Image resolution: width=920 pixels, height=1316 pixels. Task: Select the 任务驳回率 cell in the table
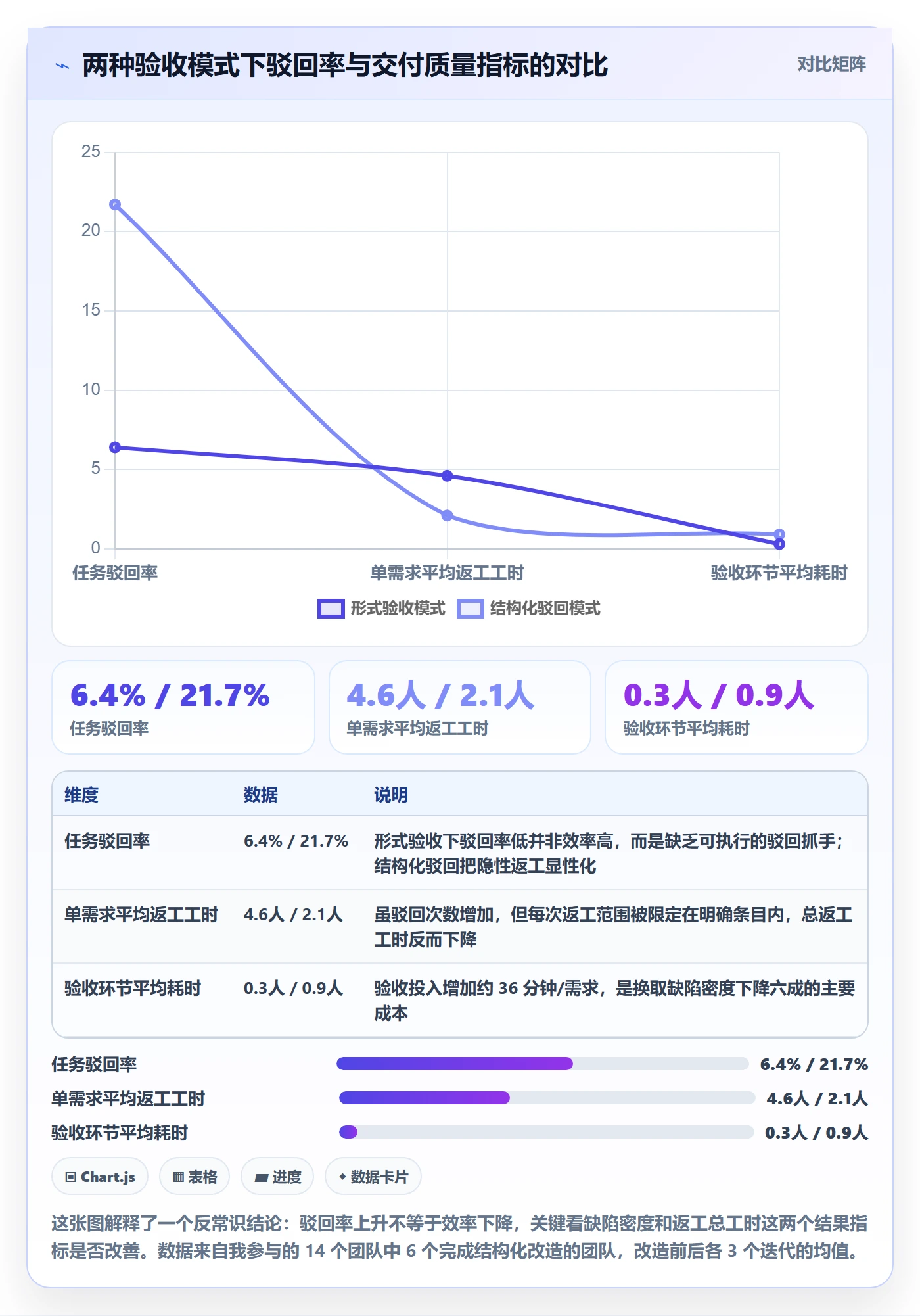coord(107,841)
